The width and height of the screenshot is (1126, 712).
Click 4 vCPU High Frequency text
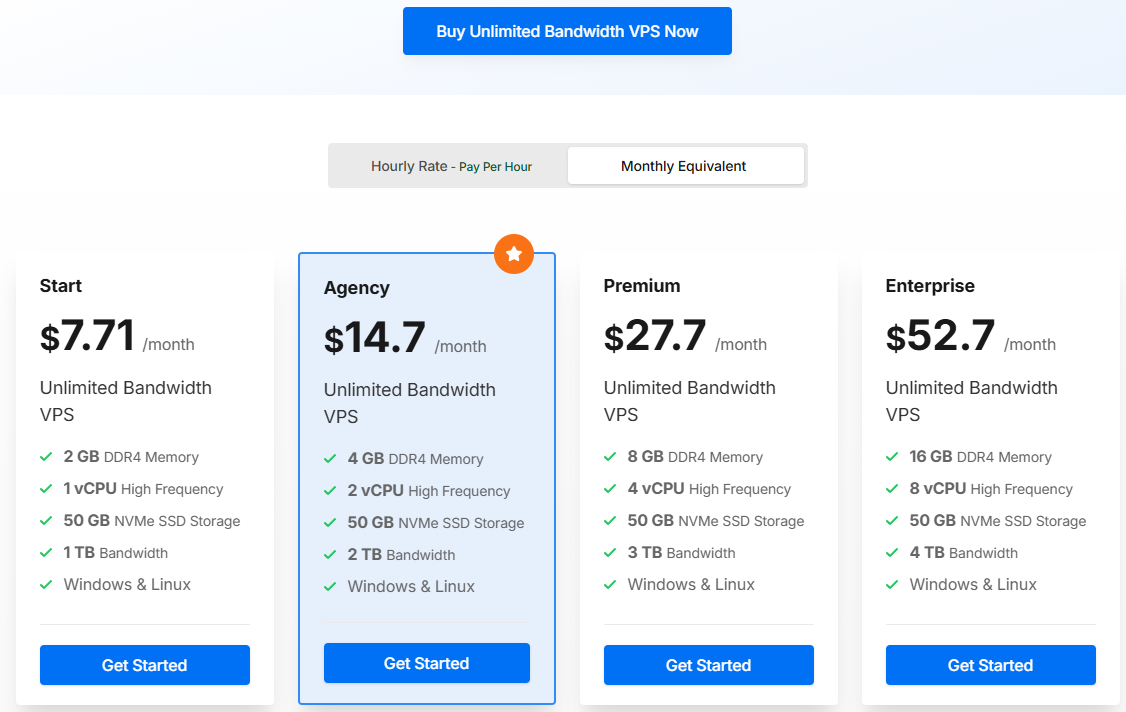[x=709, y=489]
